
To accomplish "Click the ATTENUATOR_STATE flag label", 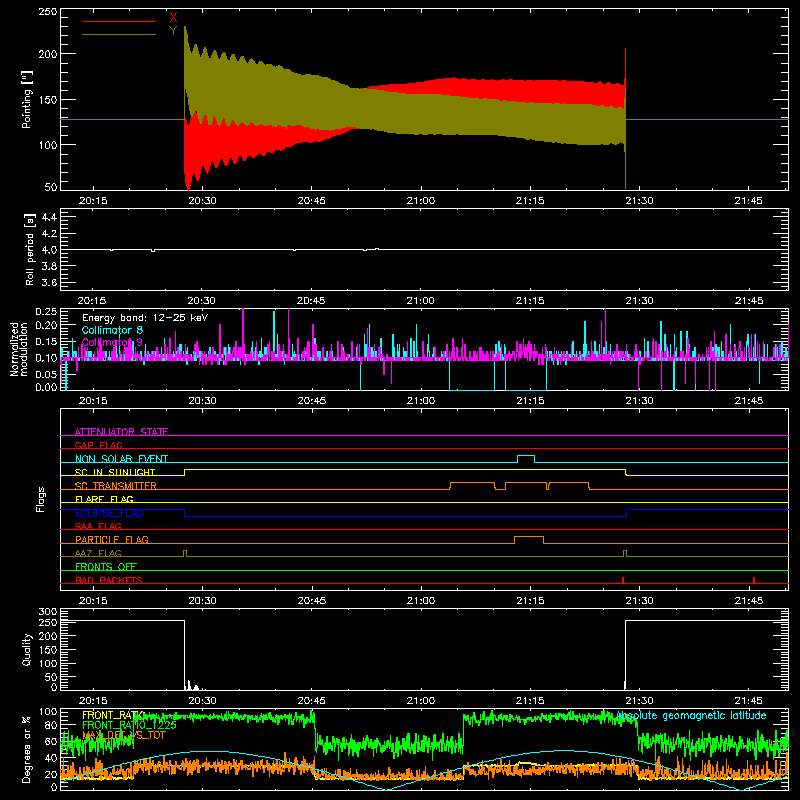I will (x=121, y=432).
